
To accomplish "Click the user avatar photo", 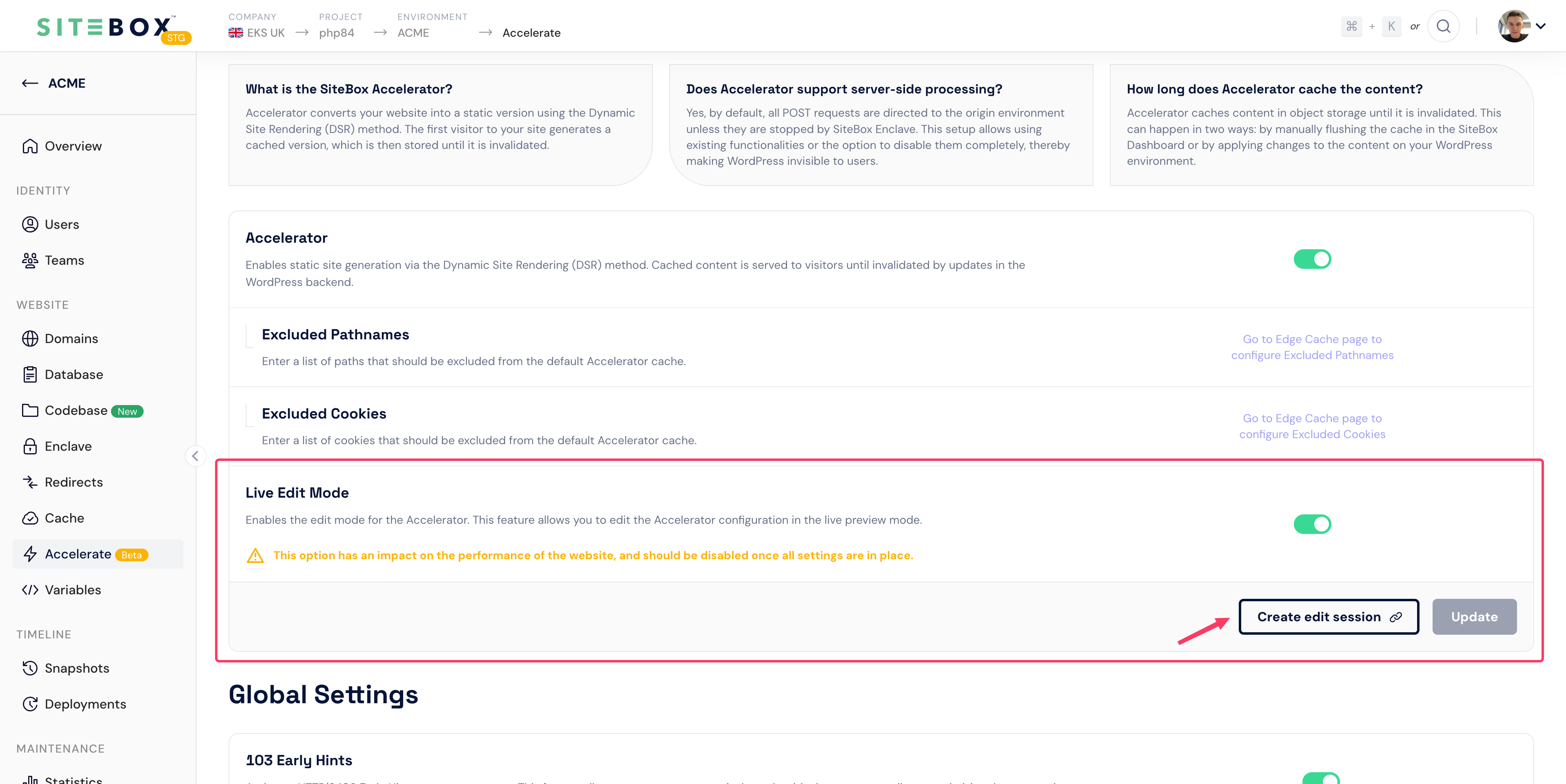I will [1514, 26].
